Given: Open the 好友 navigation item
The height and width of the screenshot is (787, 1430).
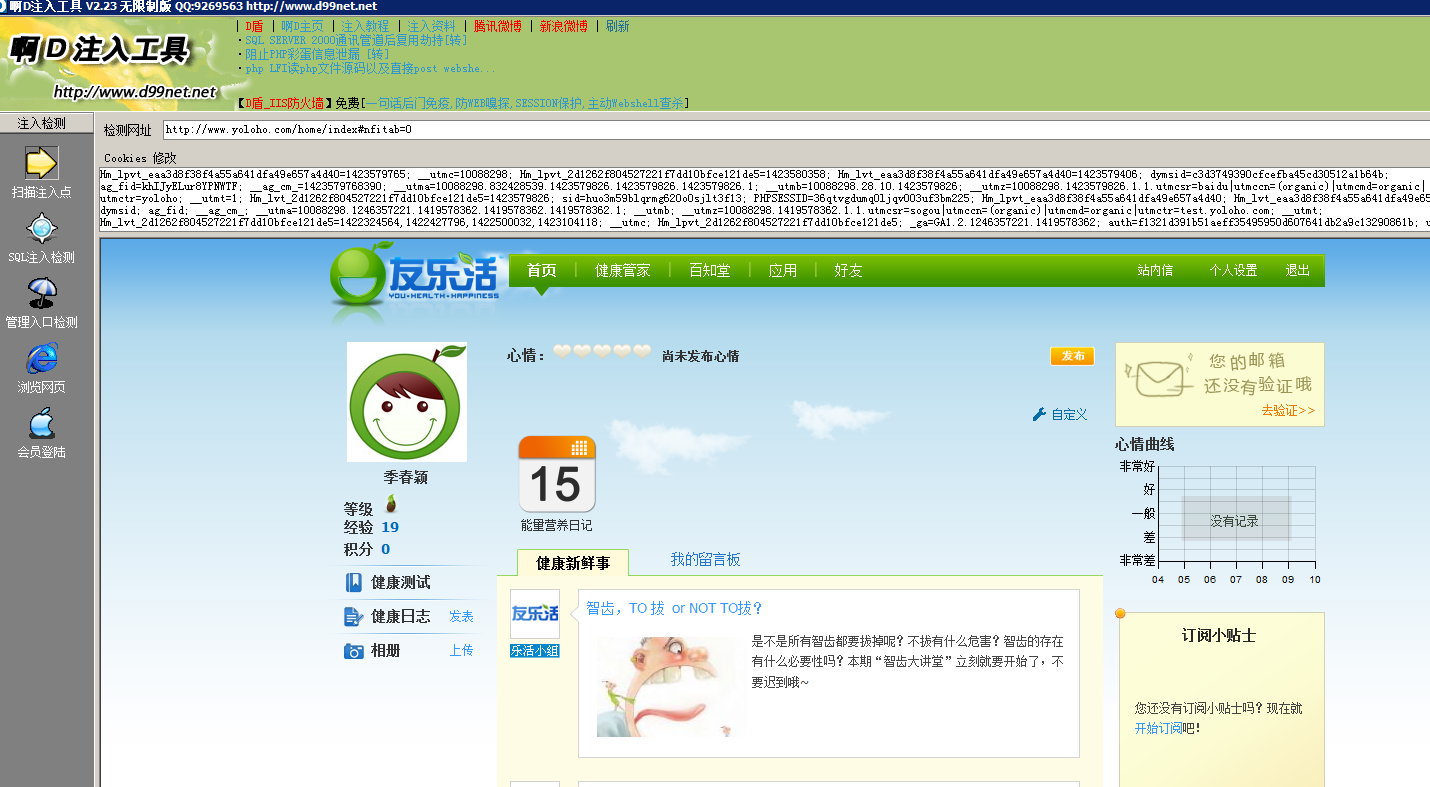Looking at the screenshot, I should [x=848, y=270].
